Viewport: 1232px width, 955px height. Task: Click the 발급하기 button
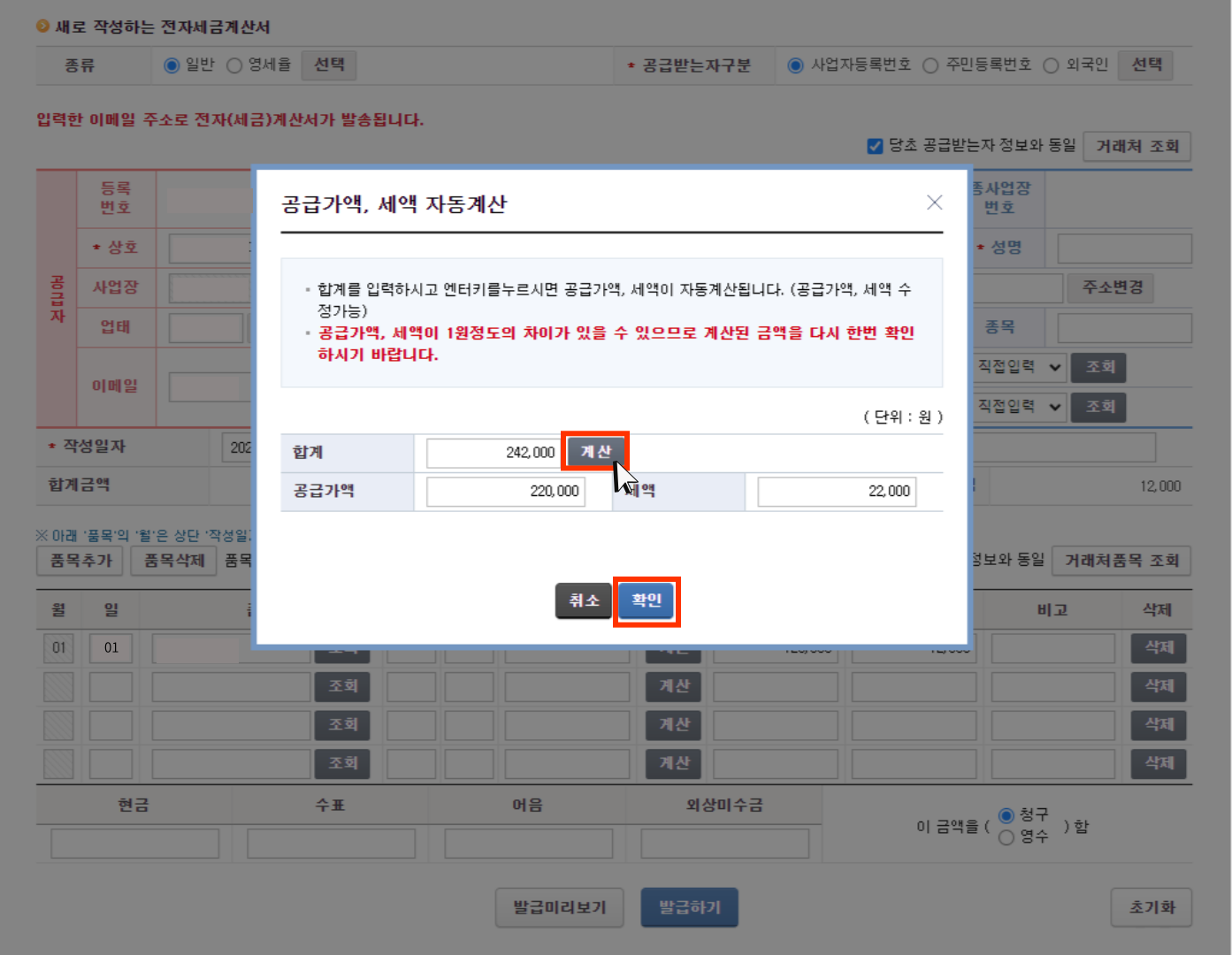click(689, 907)
